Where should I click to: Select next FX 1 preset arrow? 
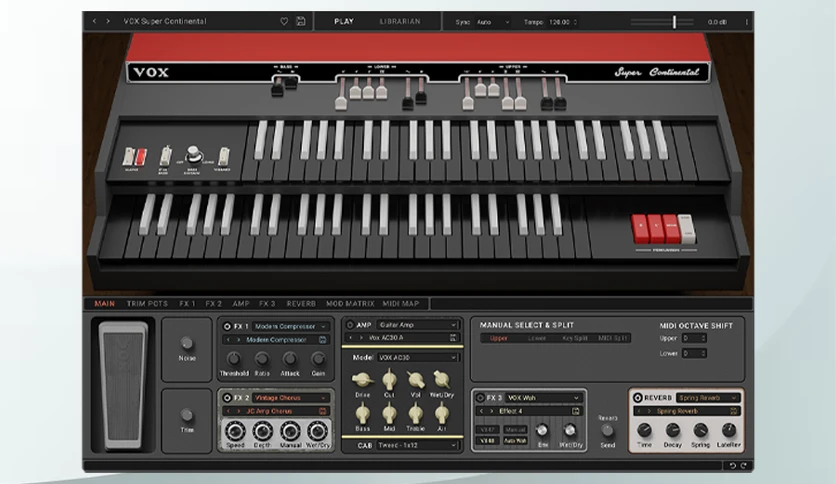[238, 340]
